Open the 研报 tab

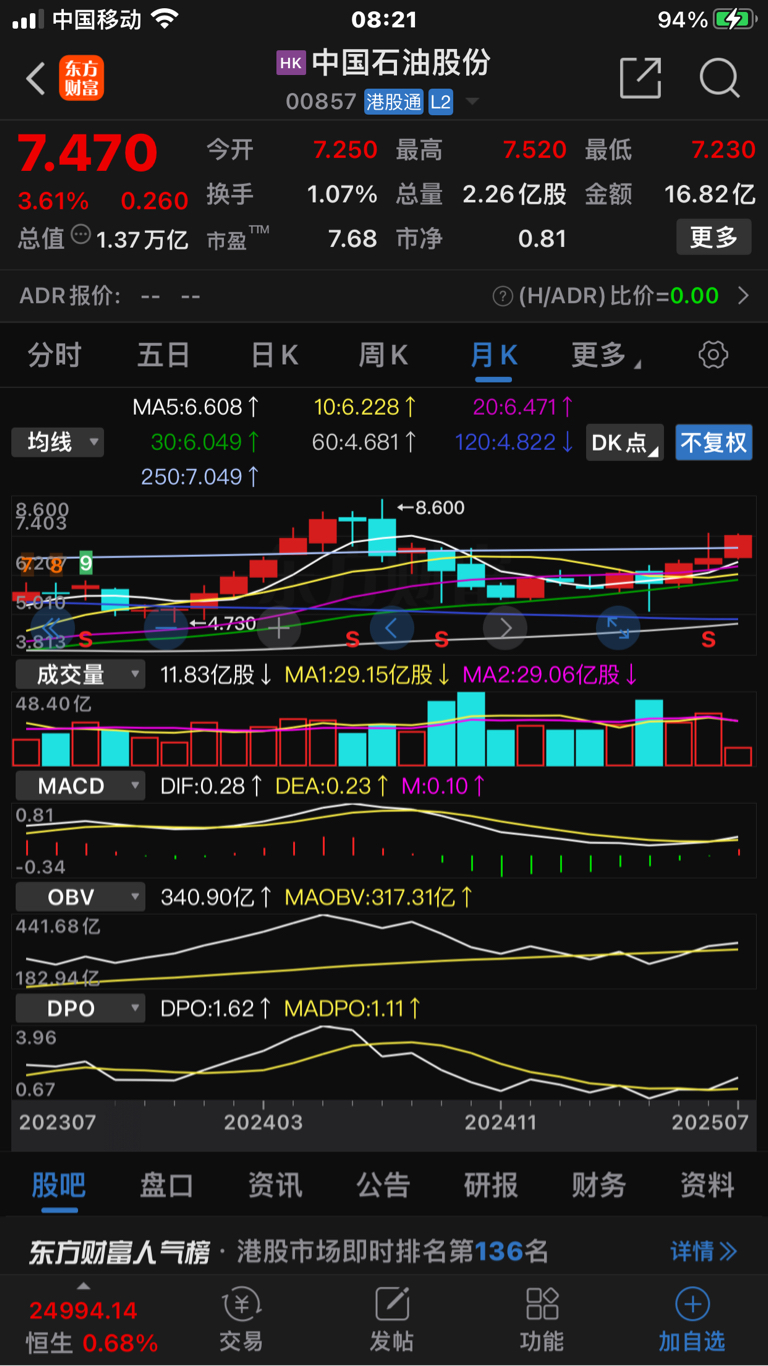coord(491,1186)
